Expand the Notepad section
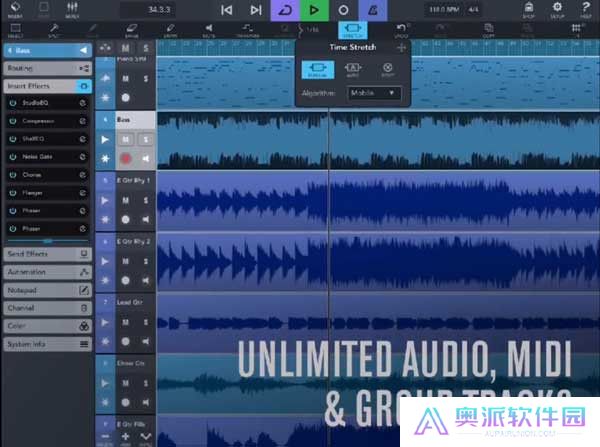The image size is (600, 447). click(x=48, y=290)
